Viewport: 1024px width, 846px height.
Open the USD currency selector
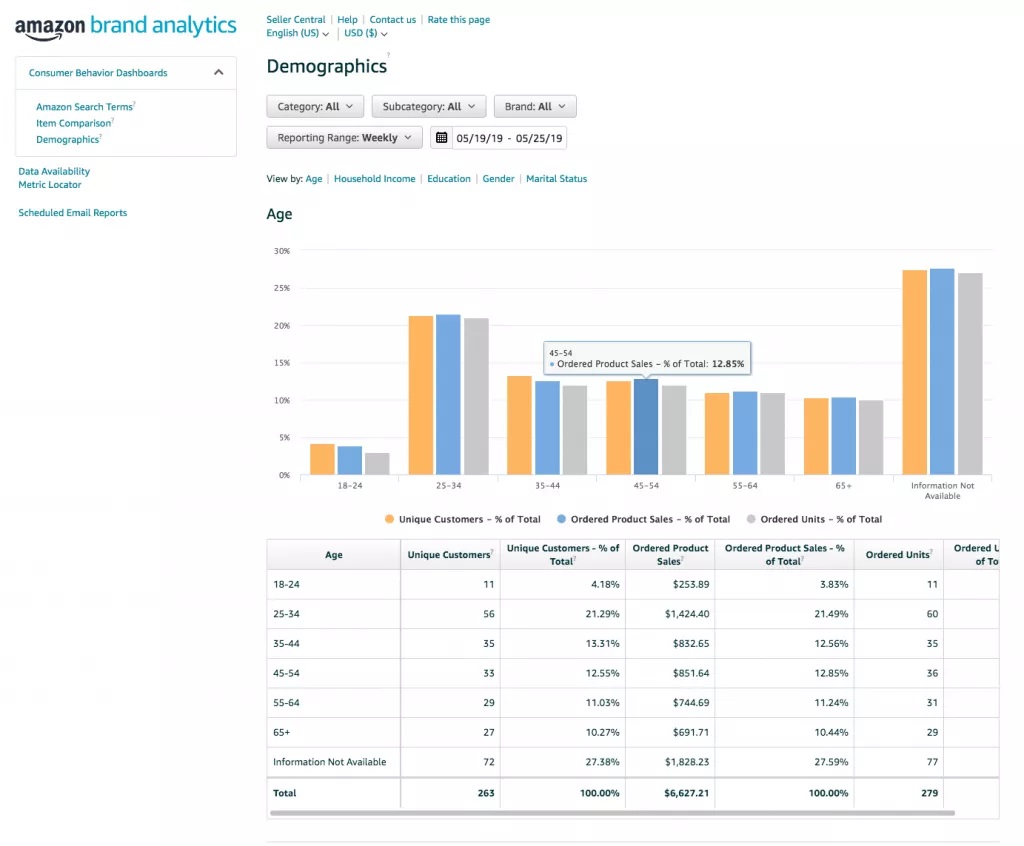tap(365, 34)
